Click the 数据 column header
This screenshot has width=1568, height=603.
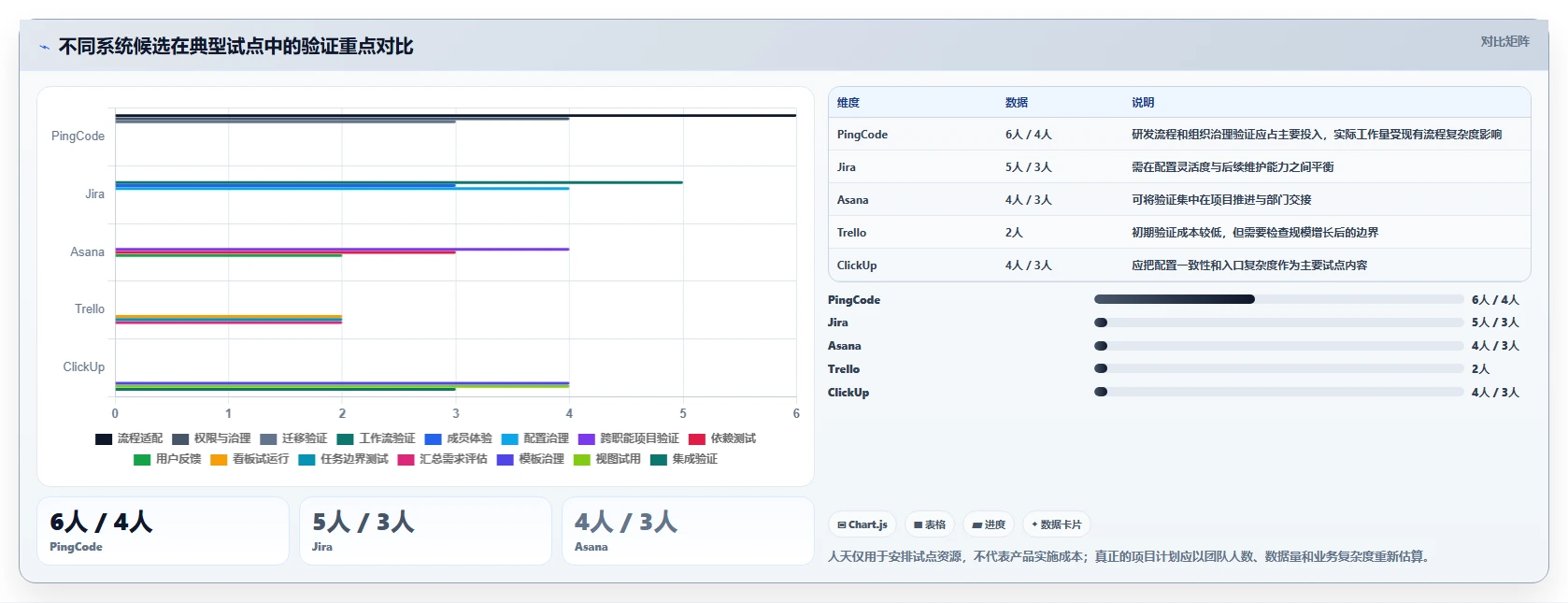pos(1017,103)
